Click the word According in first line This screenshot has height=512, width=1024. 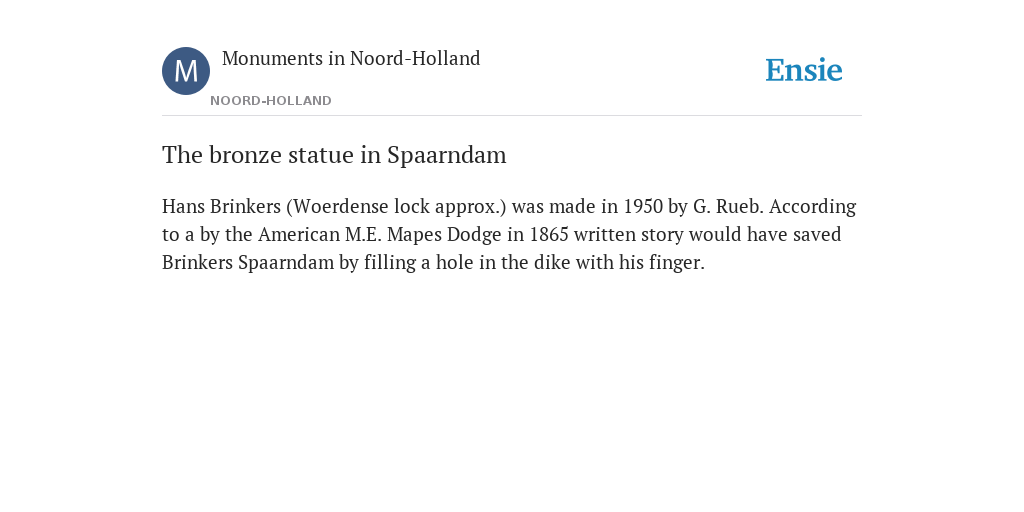(812, 206)
